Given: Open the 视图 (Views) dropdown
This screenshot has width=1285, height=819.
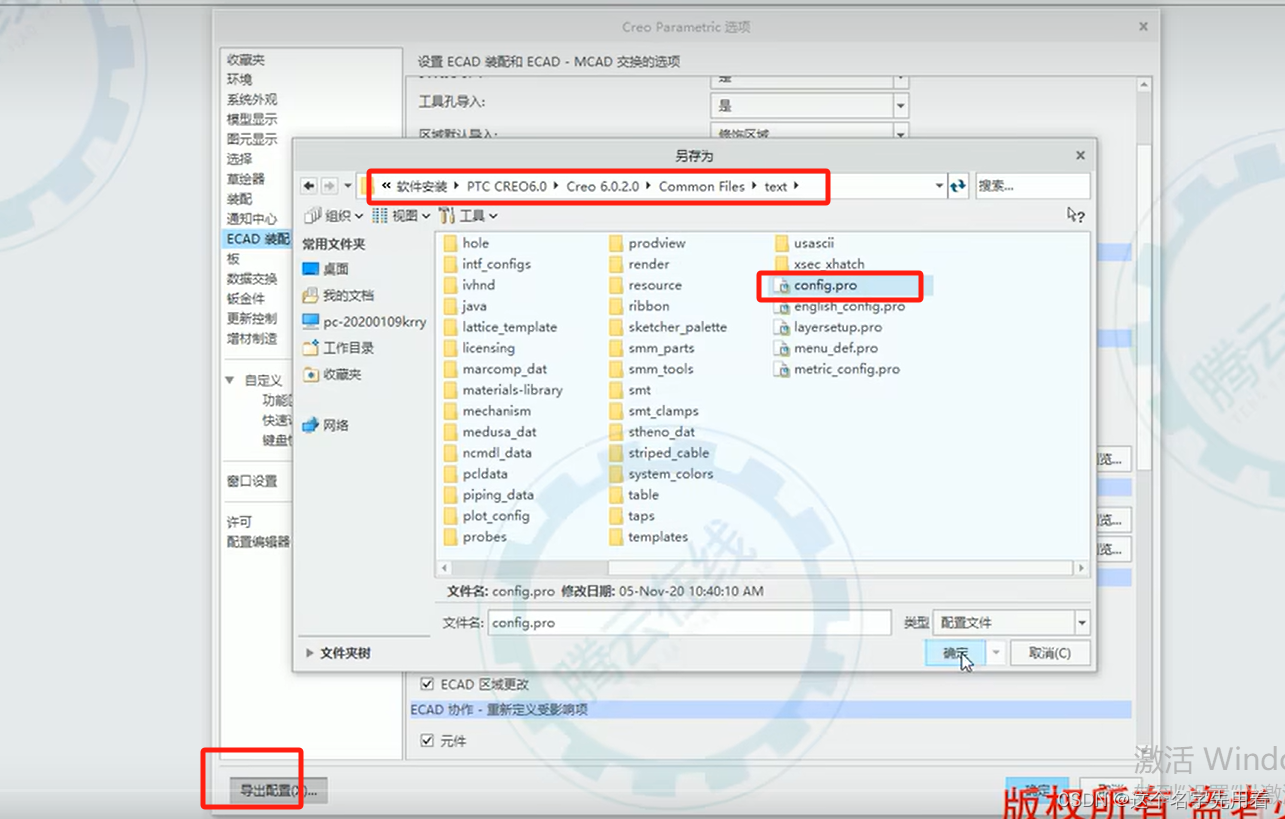Looking at the screenshot, I should click(x=401, y=215).
